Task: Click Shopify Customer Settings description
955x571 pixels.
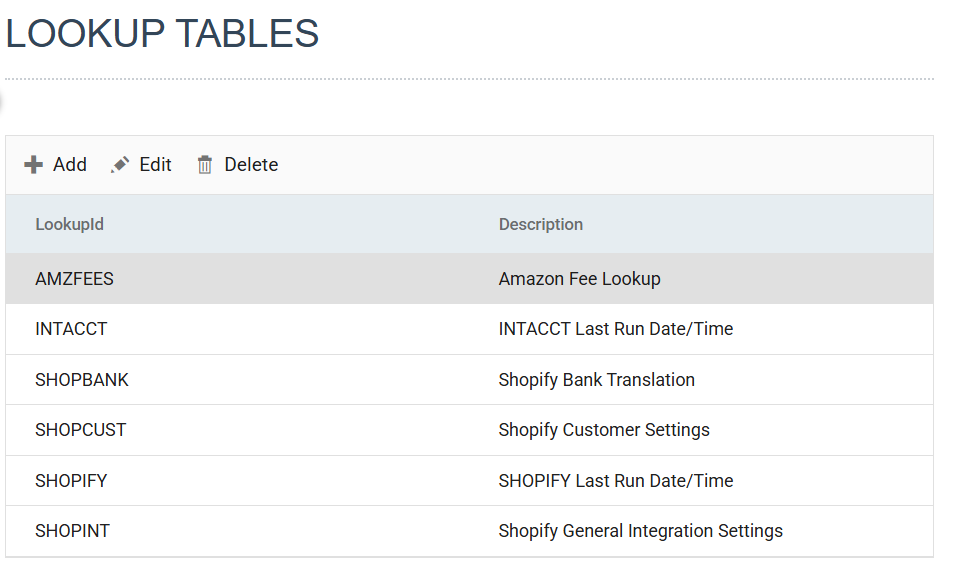Action: (x=604, y=430)
